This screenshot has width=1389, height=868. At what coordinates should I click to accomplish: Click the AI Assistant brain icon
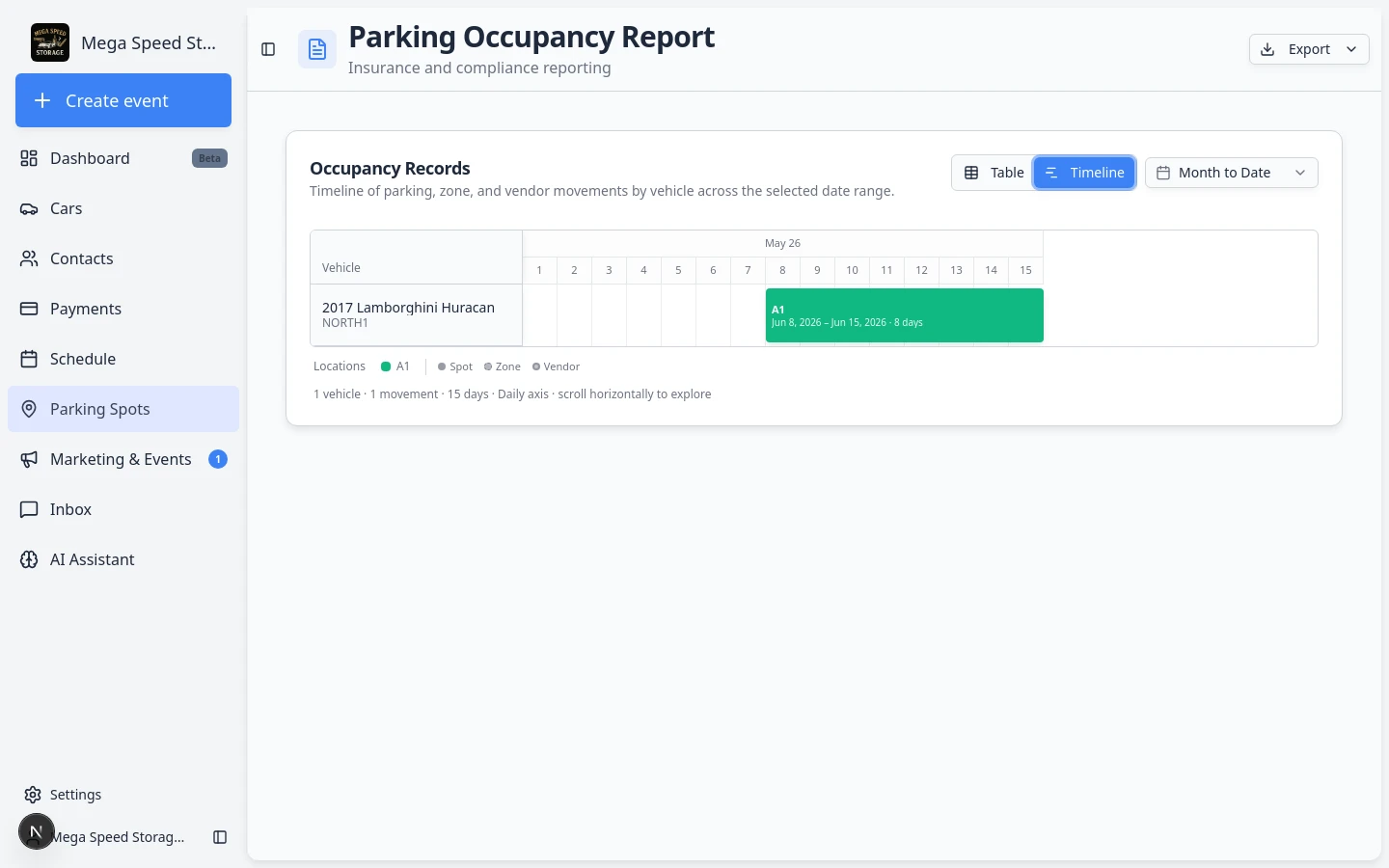[x=29, y=559]
